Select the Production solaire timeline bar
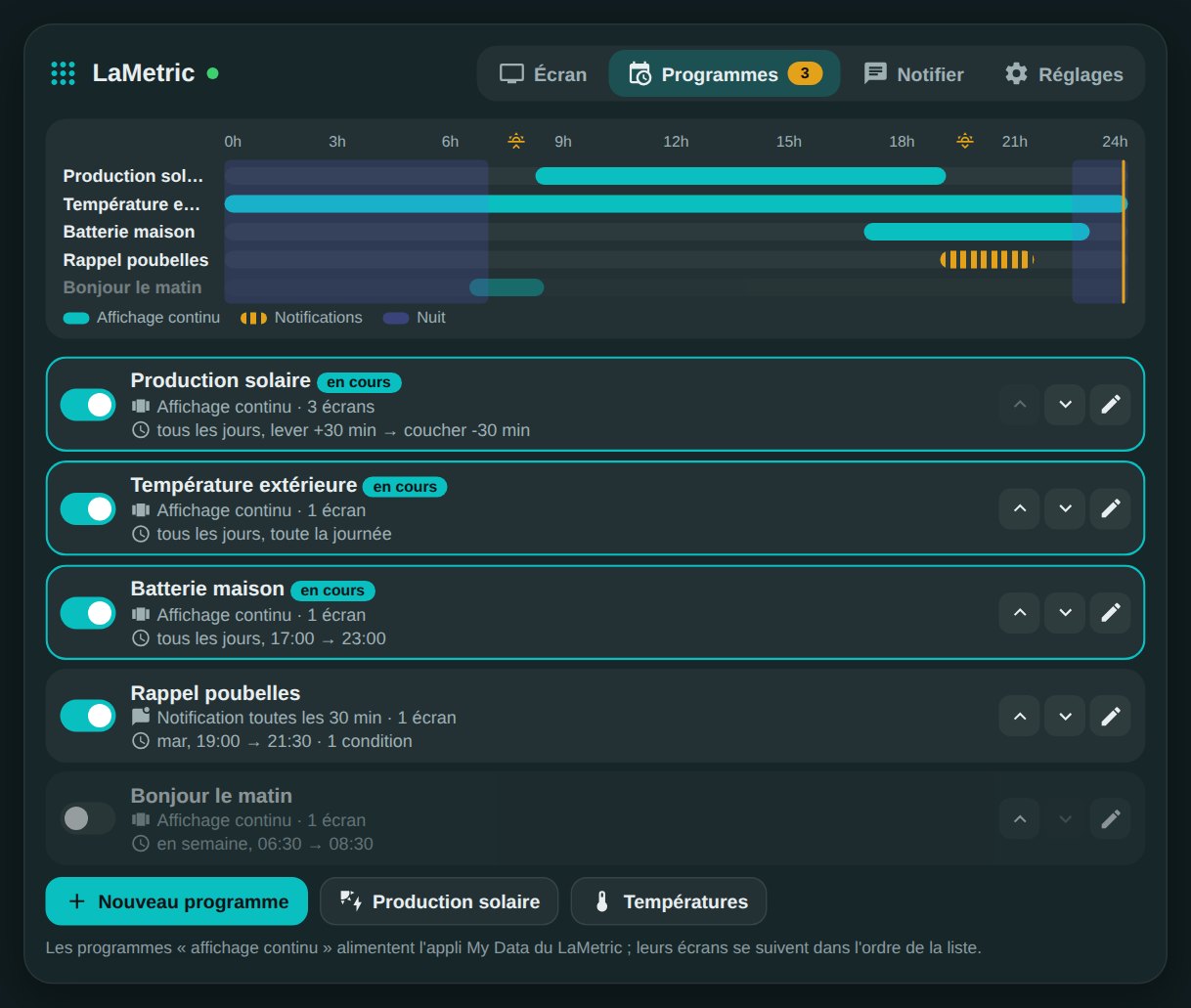This screenshot has width=1191, height=1008. (740, 176)
